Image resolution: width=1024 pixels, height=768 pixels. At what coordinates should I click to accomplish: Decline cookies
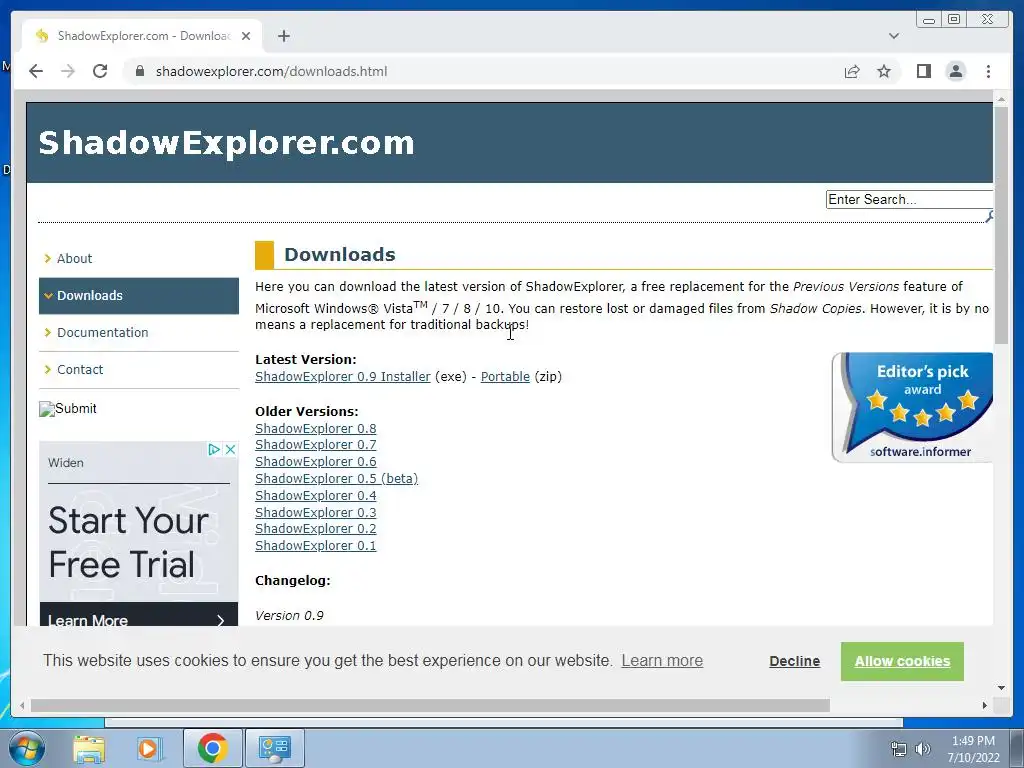coord(794,662)
